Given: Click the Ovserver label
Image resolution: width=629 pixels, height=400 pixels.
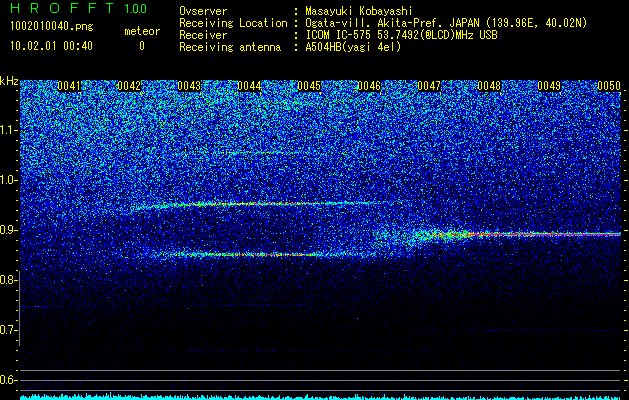Looking at the screenshot, I should point(203,11).
